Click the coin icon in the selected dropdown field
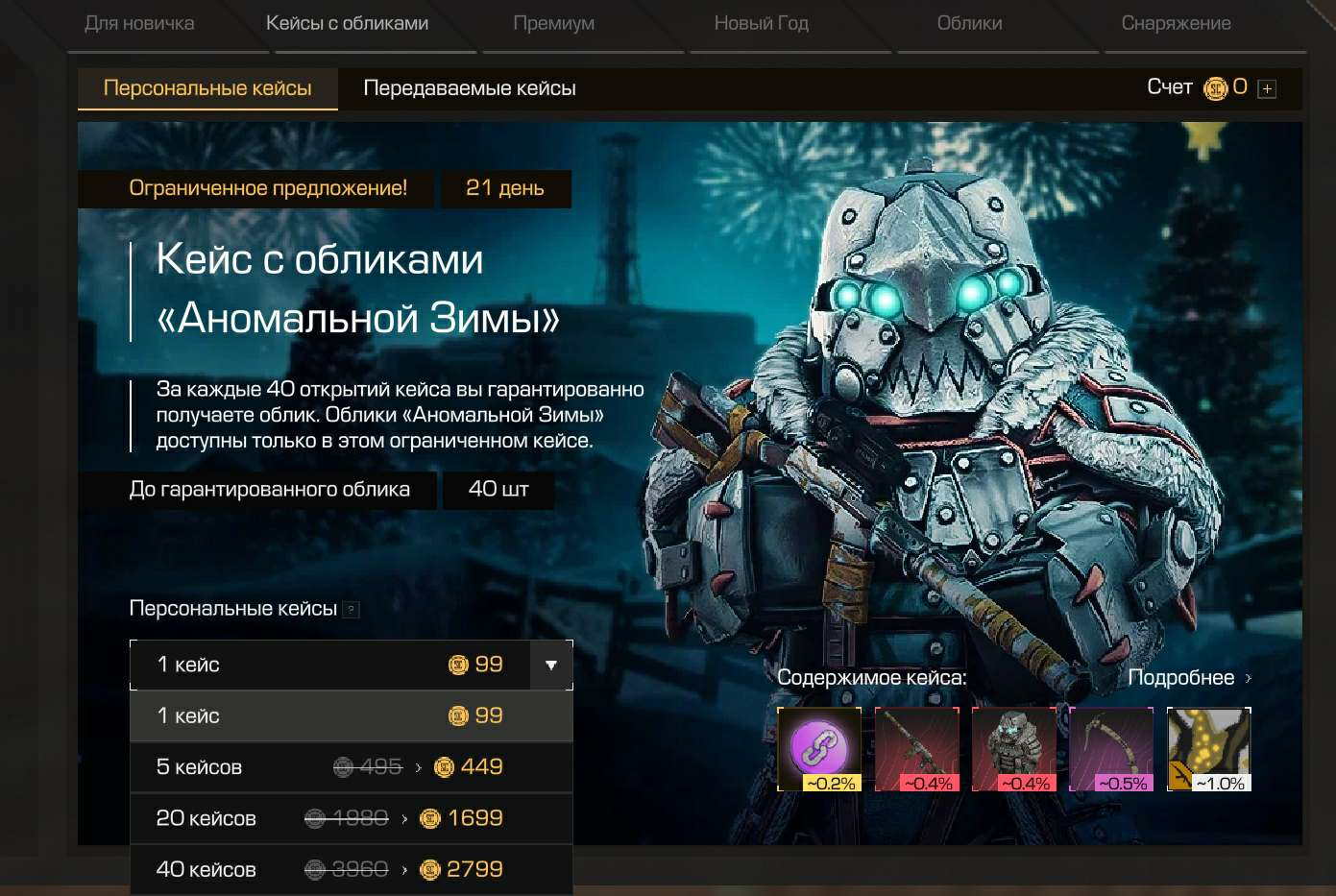Viewport: 1336px width, 896px height. click(x=458, y=666)
